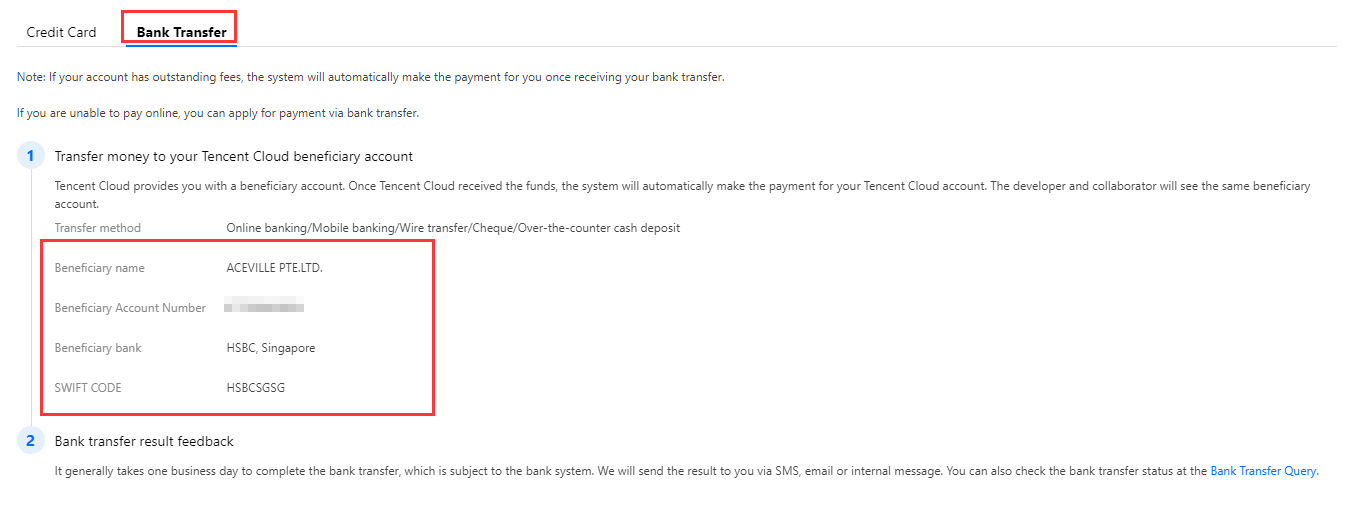Click the Transfer money to beneficiary account heading

pos(233,156)
